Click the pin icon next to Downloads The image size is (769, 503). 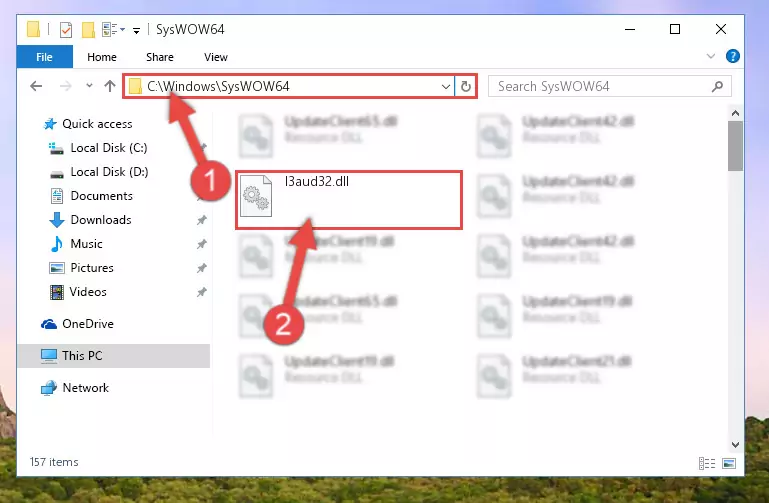(202, 220)
